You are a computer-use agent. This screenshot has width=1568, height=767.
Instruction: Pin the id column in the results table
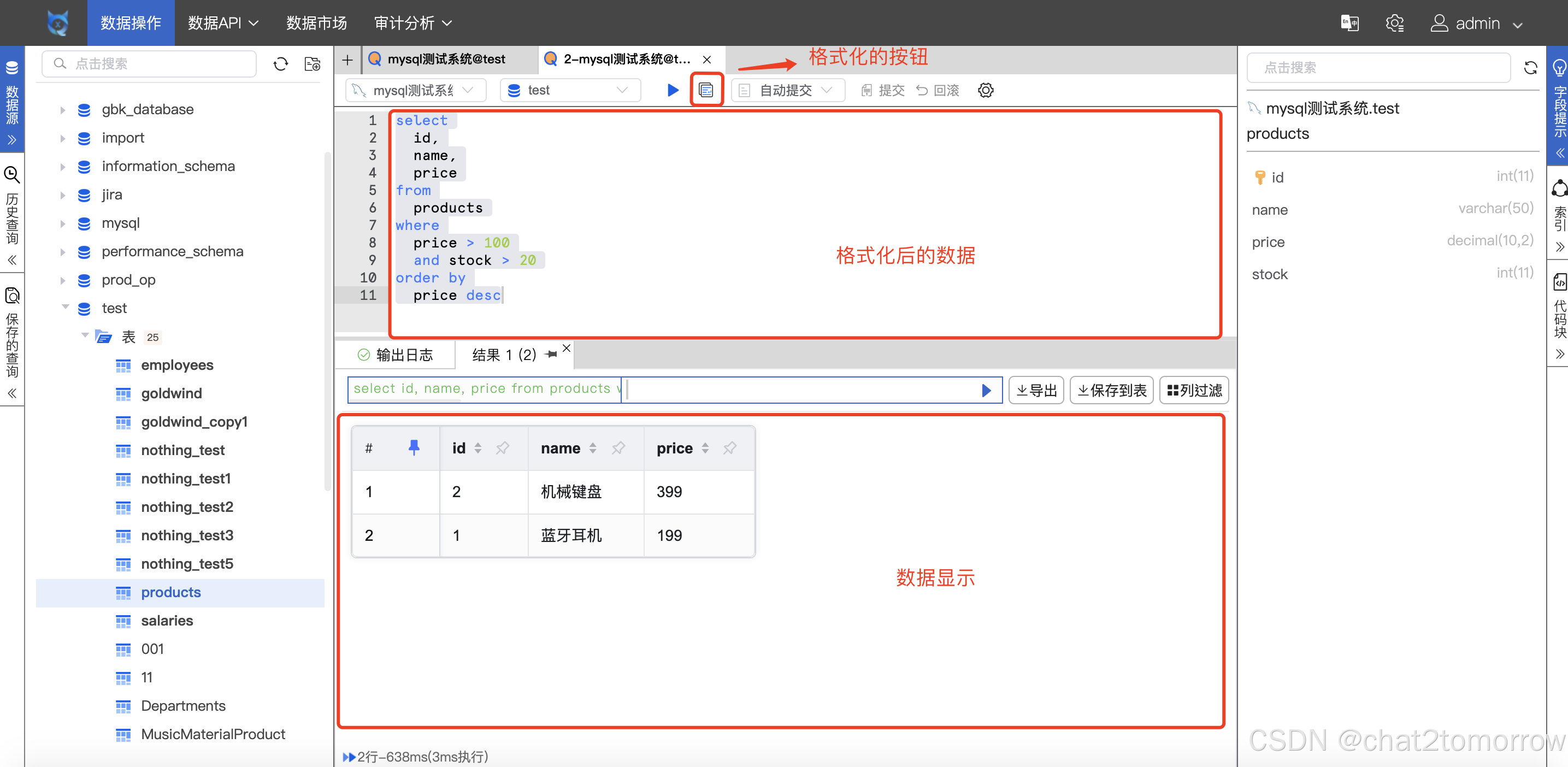[503, 448]
